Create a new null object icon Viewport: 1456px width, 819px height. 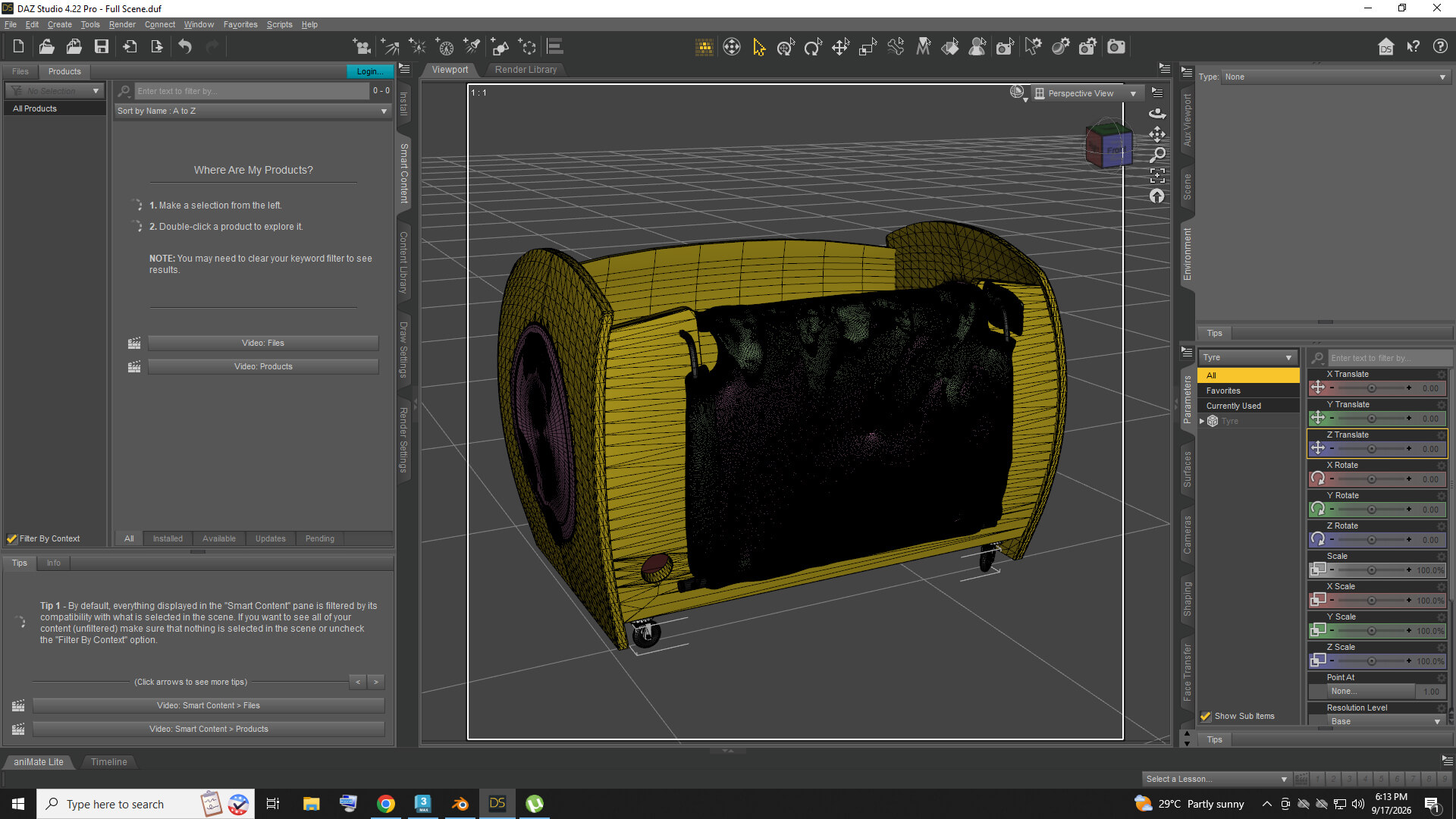coord(527,47)
